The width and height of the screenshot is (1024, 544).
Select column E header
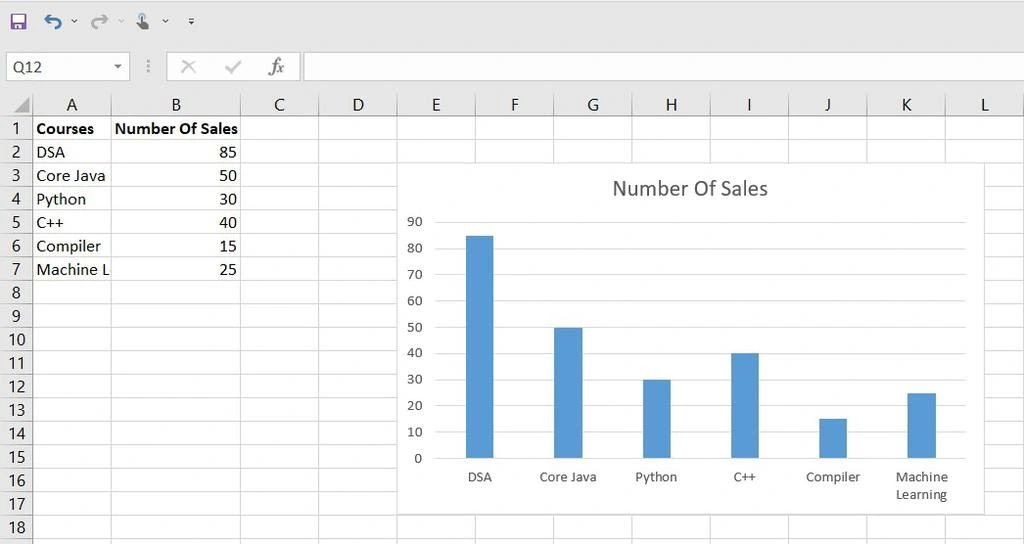coord(436,104)
